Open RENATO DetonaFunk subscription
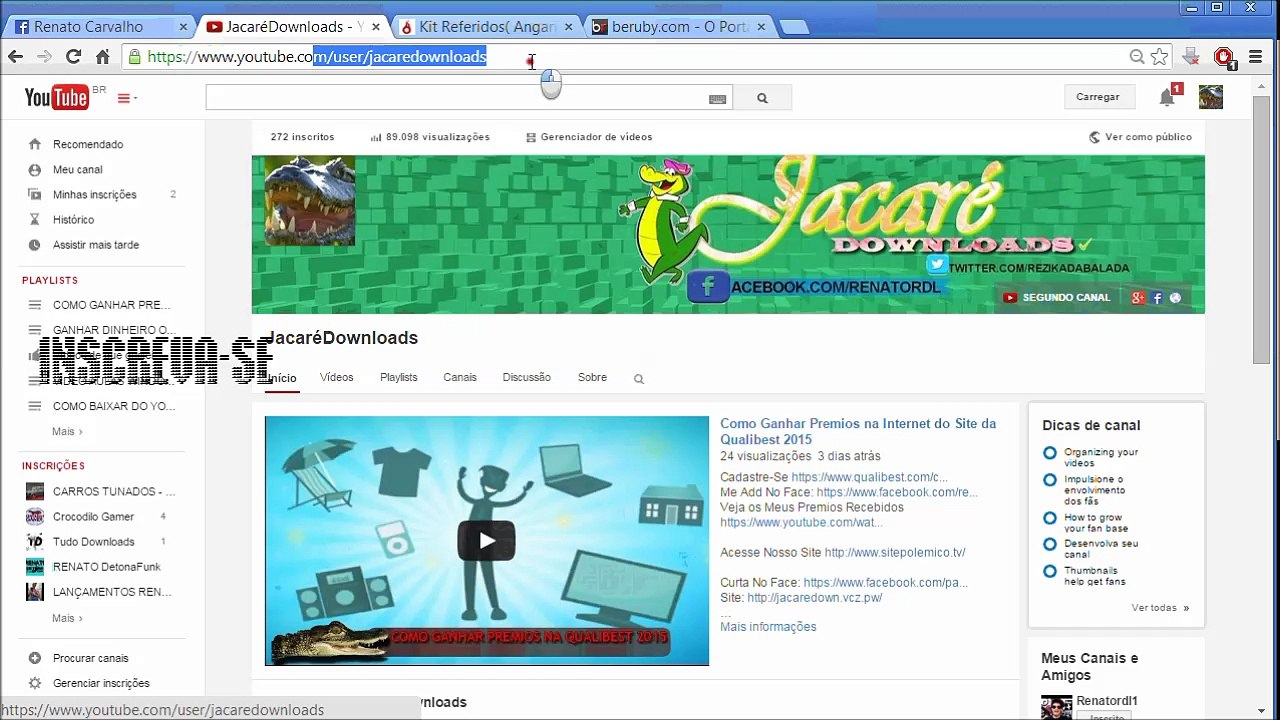This screenshot has width=1280, height=720. point(107,567)
